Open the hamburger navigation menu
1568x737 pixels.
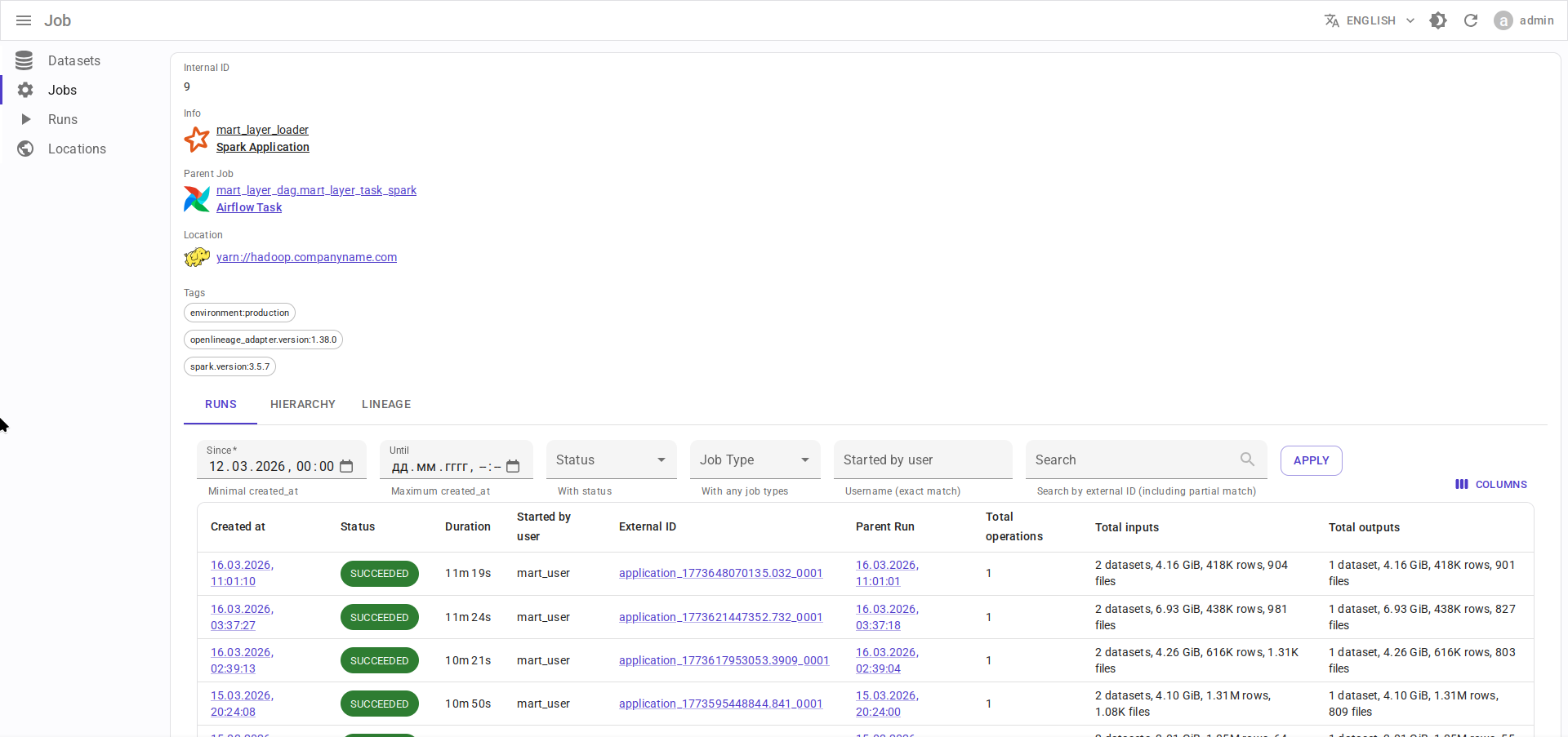[x=24, y=20]
